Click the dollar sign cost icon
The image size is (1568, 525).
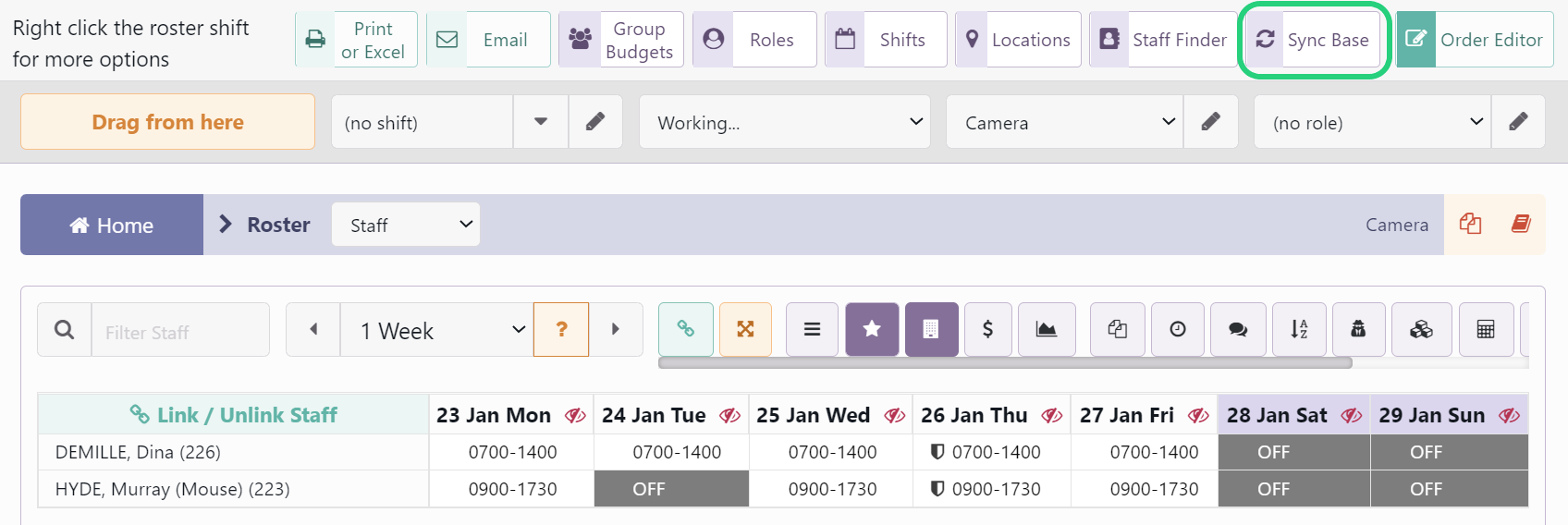(x=987, y=329)
